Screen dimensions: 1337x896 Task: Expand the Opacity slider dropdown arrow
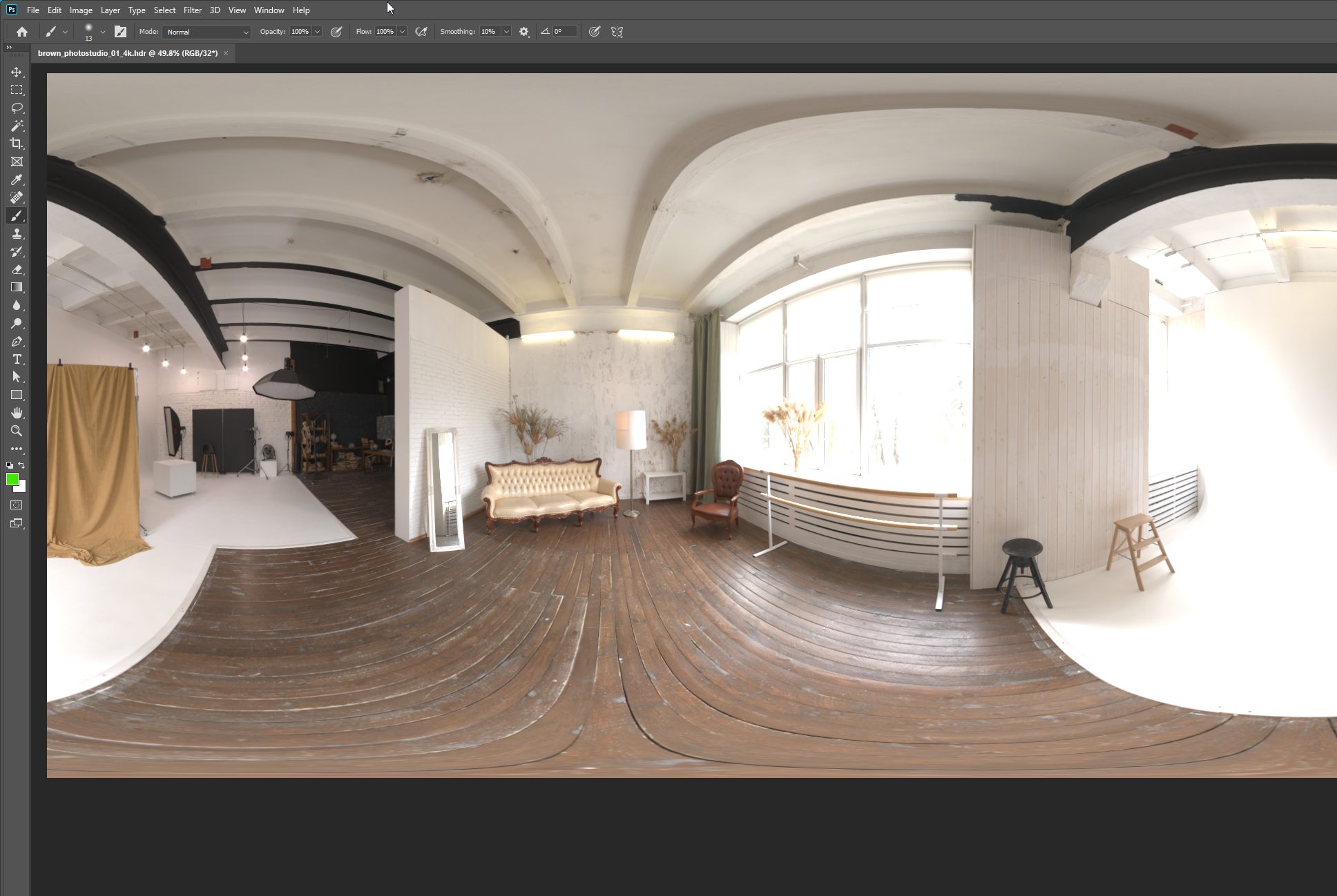(317, 32)
